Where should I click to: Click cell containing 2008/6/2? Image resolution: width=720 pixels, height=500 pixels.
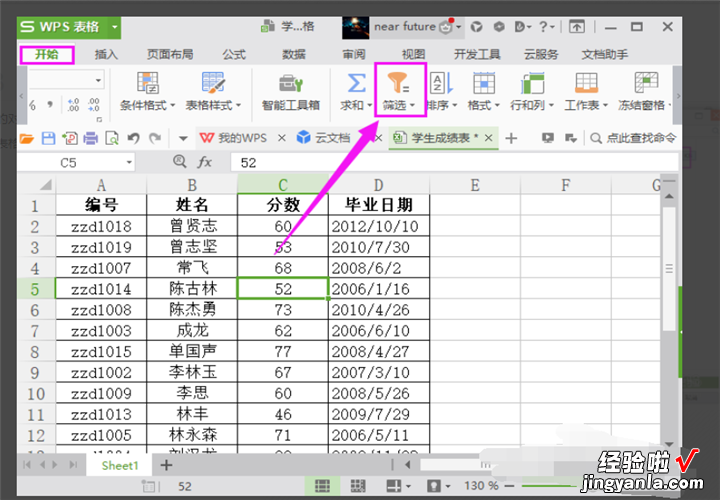click(x=379, y=268)
